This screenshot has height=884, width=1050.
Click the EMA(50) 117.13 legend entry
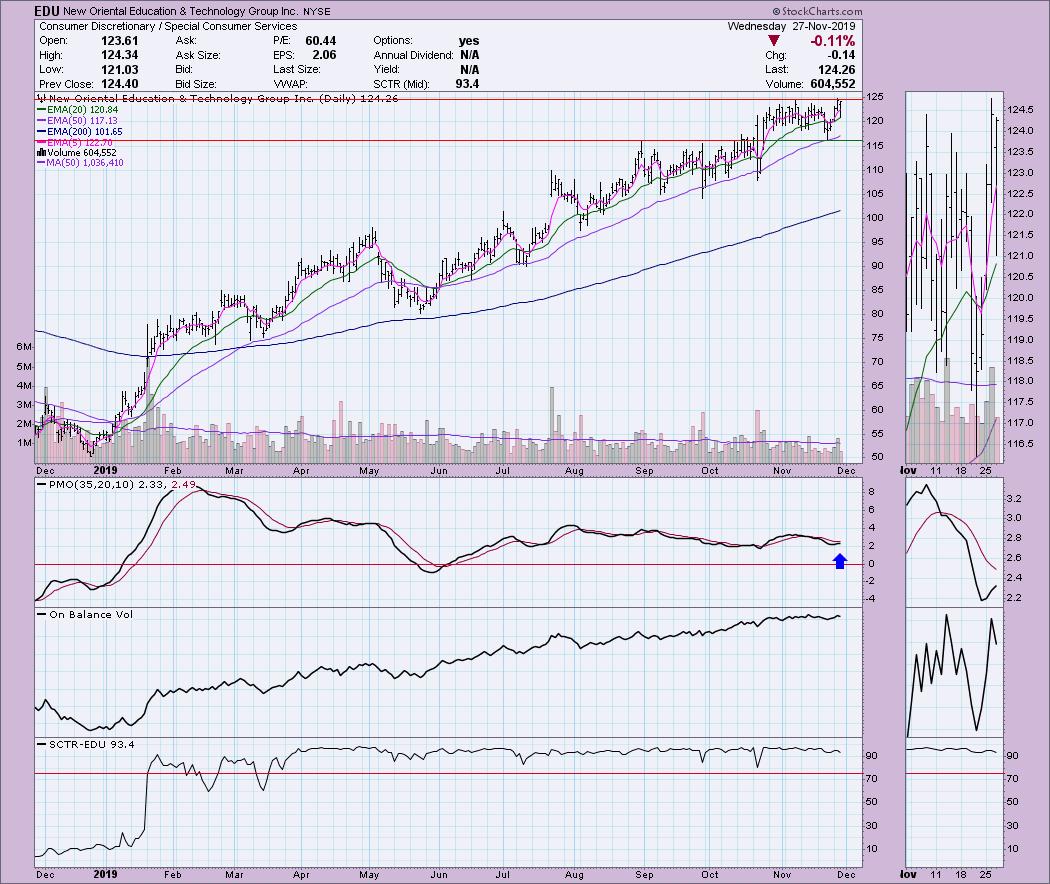click(77, 121)
